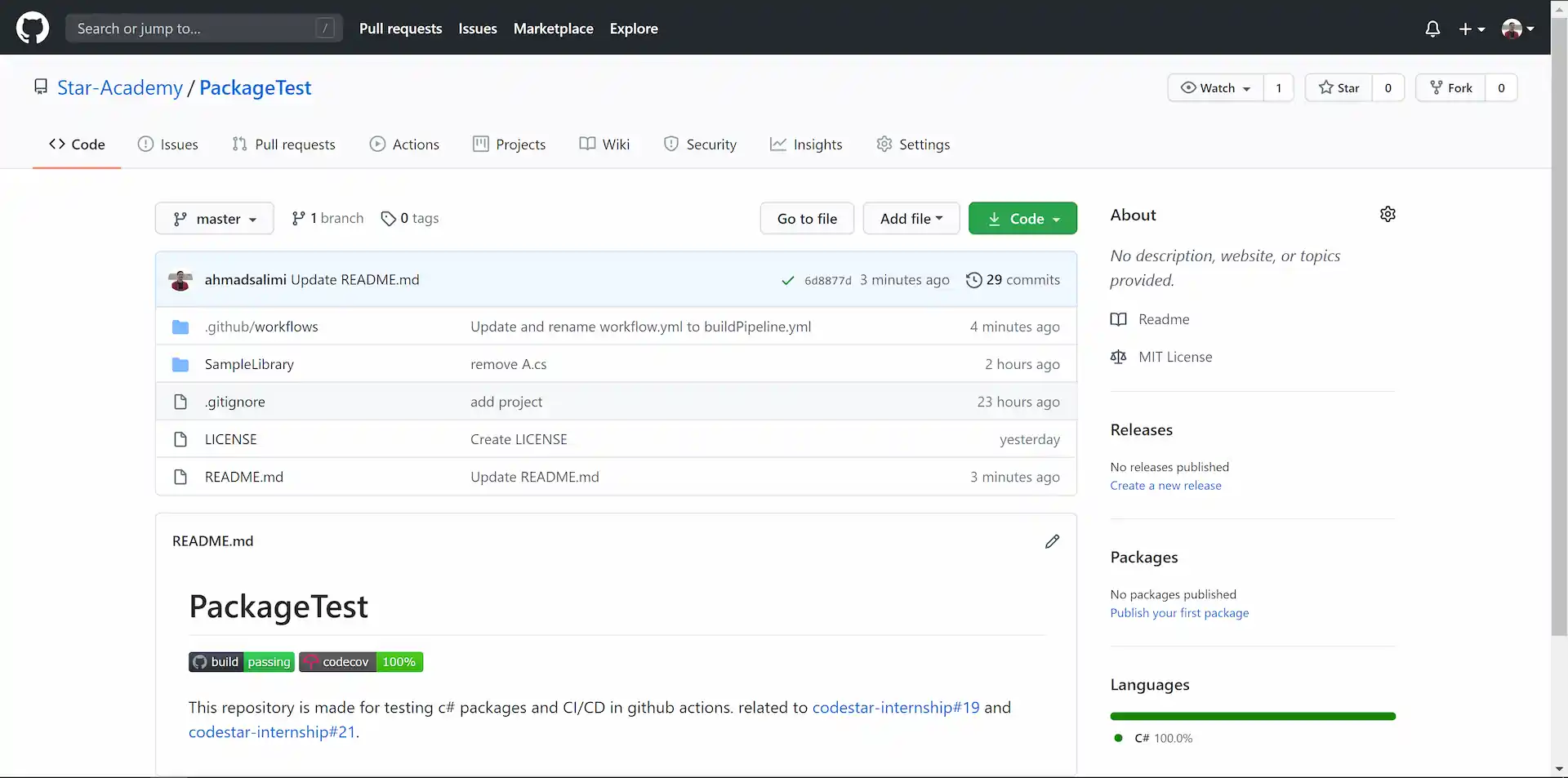Open Marketplace in top navigation
Image resolution: width=1568 pixels, height=778 pixels.
[553, 29]
